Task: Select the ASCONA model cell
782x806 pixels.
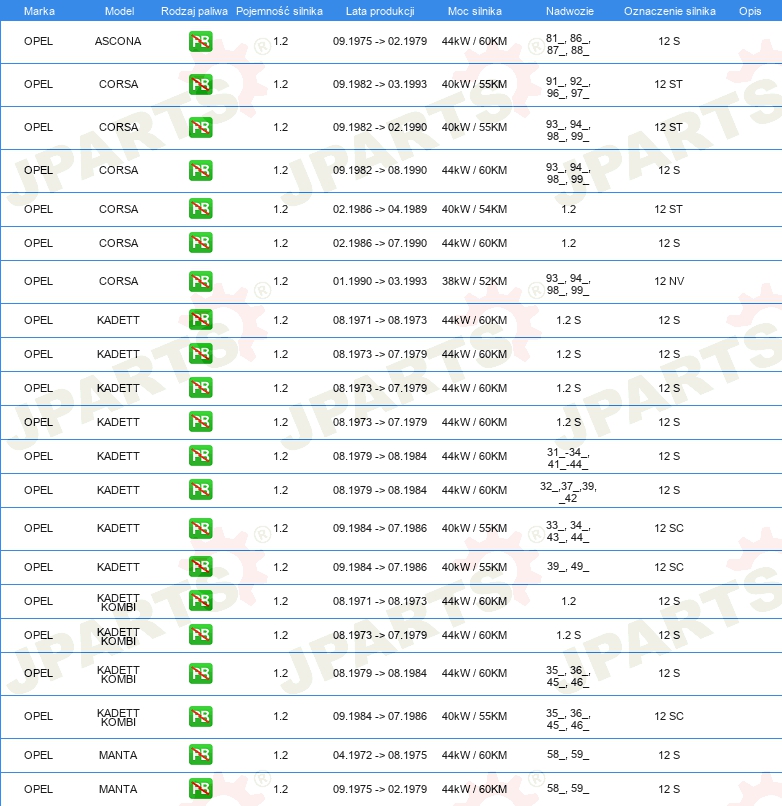Action: coord(118,41)
